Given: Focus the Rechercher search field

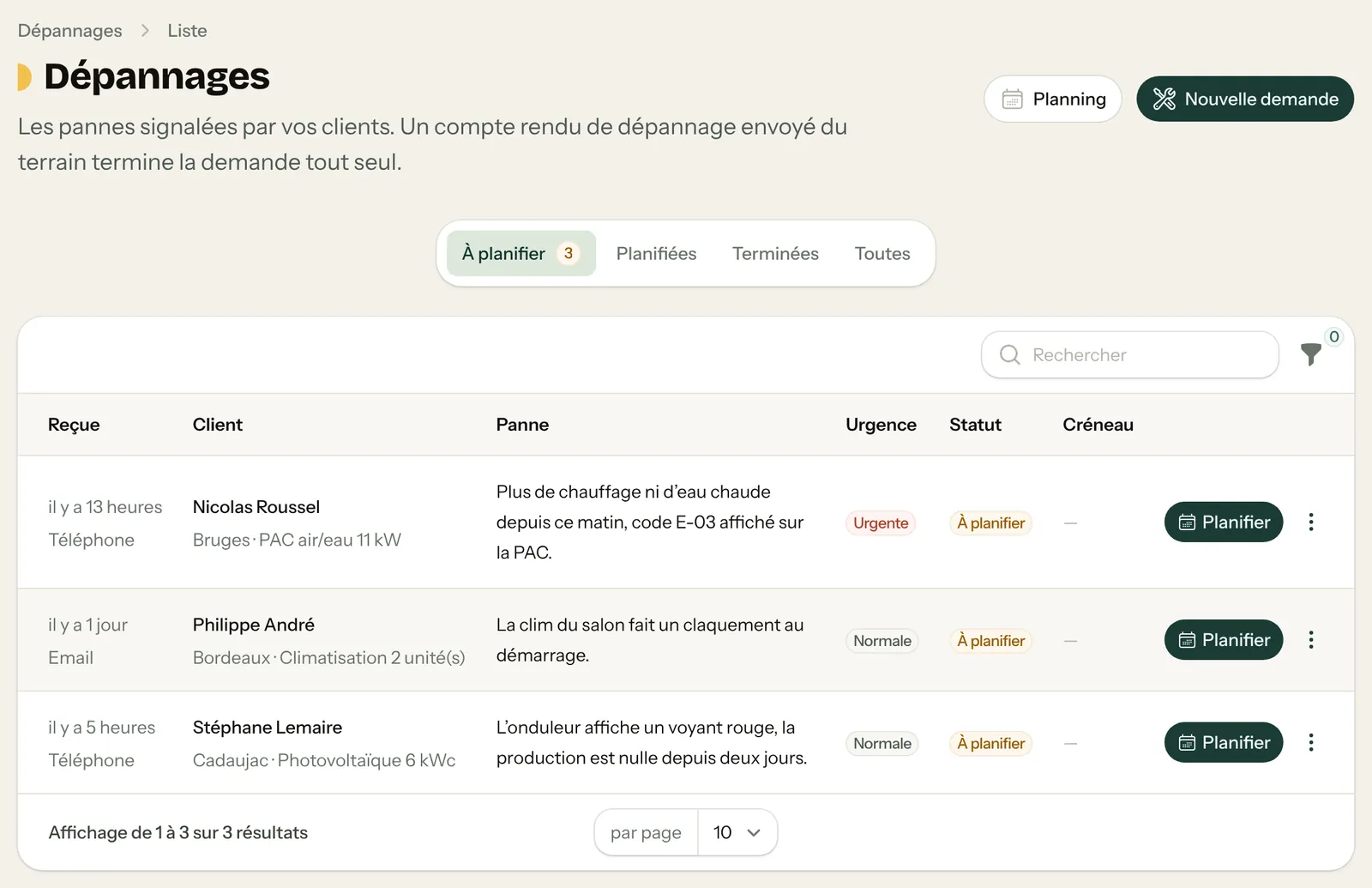Looking at the screenshot, I should (1130, 354).
